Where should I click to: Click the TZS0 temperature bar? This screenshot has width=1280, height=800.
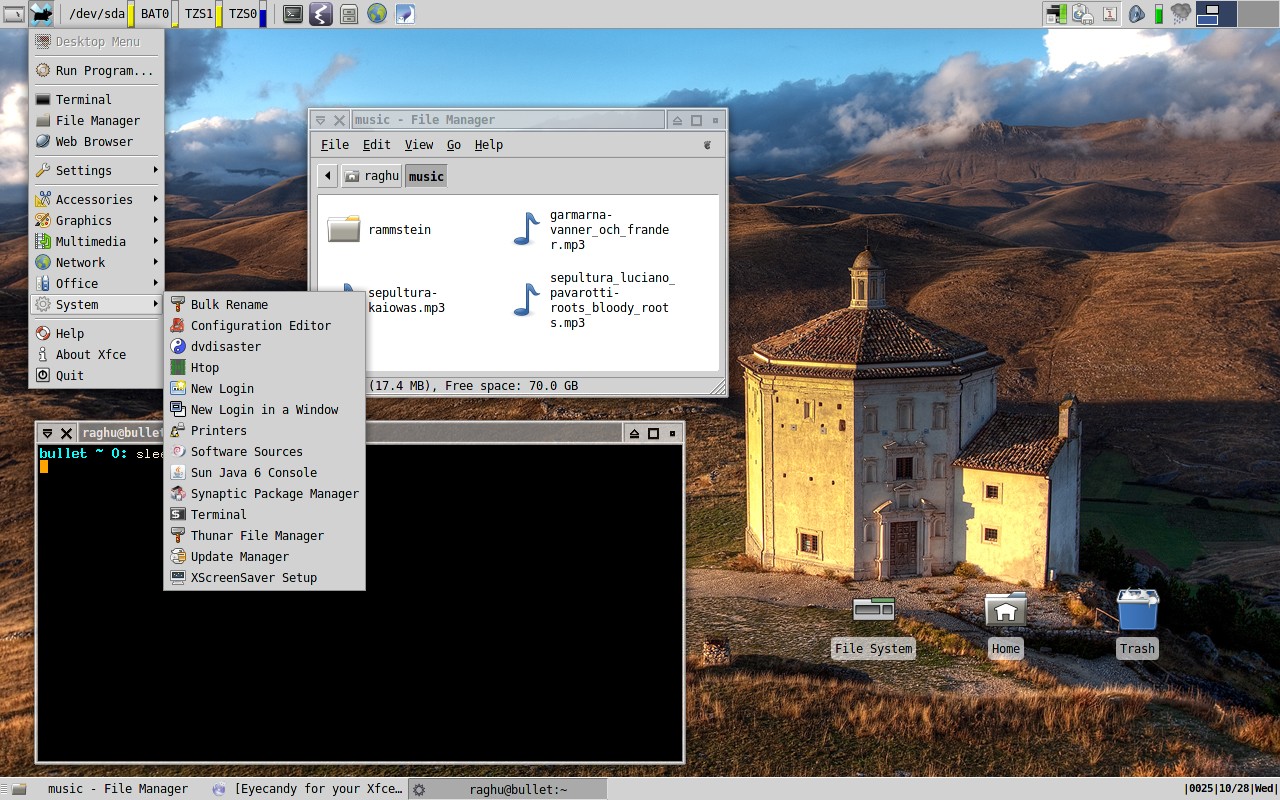click(263, 14)
